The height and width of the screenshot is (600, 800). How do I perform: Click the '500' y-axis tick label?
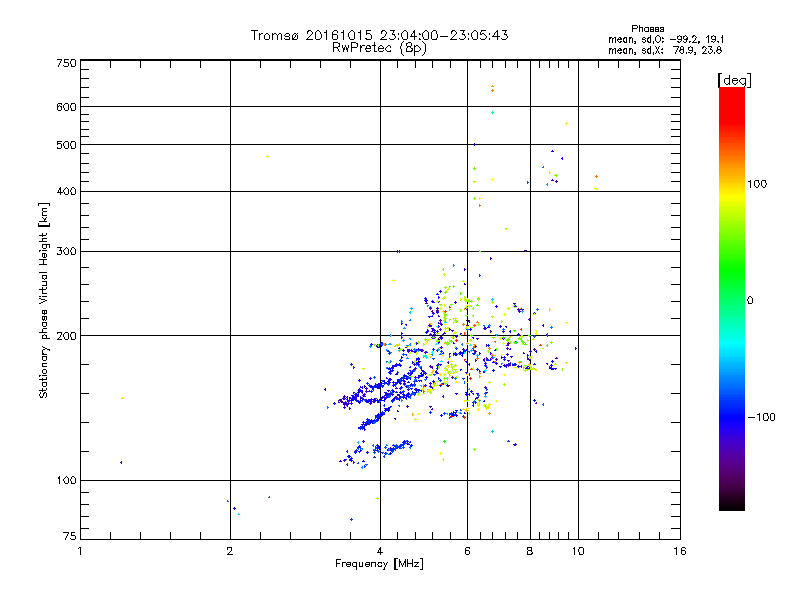tap(66, 145)
